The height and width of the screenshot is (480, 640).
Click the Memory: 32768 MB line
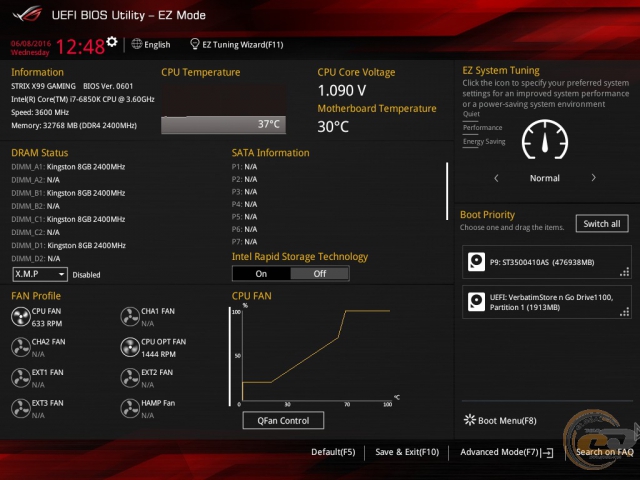tap(74, 125)
